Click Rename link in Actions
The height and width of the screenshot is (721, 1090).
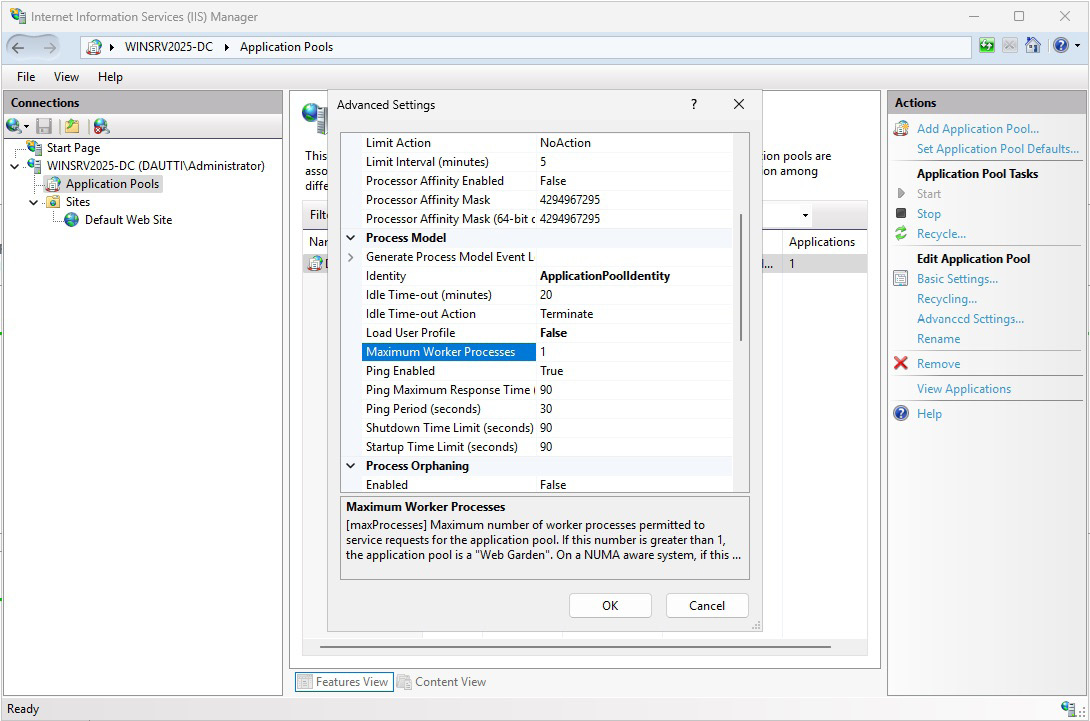coord(938,339)
